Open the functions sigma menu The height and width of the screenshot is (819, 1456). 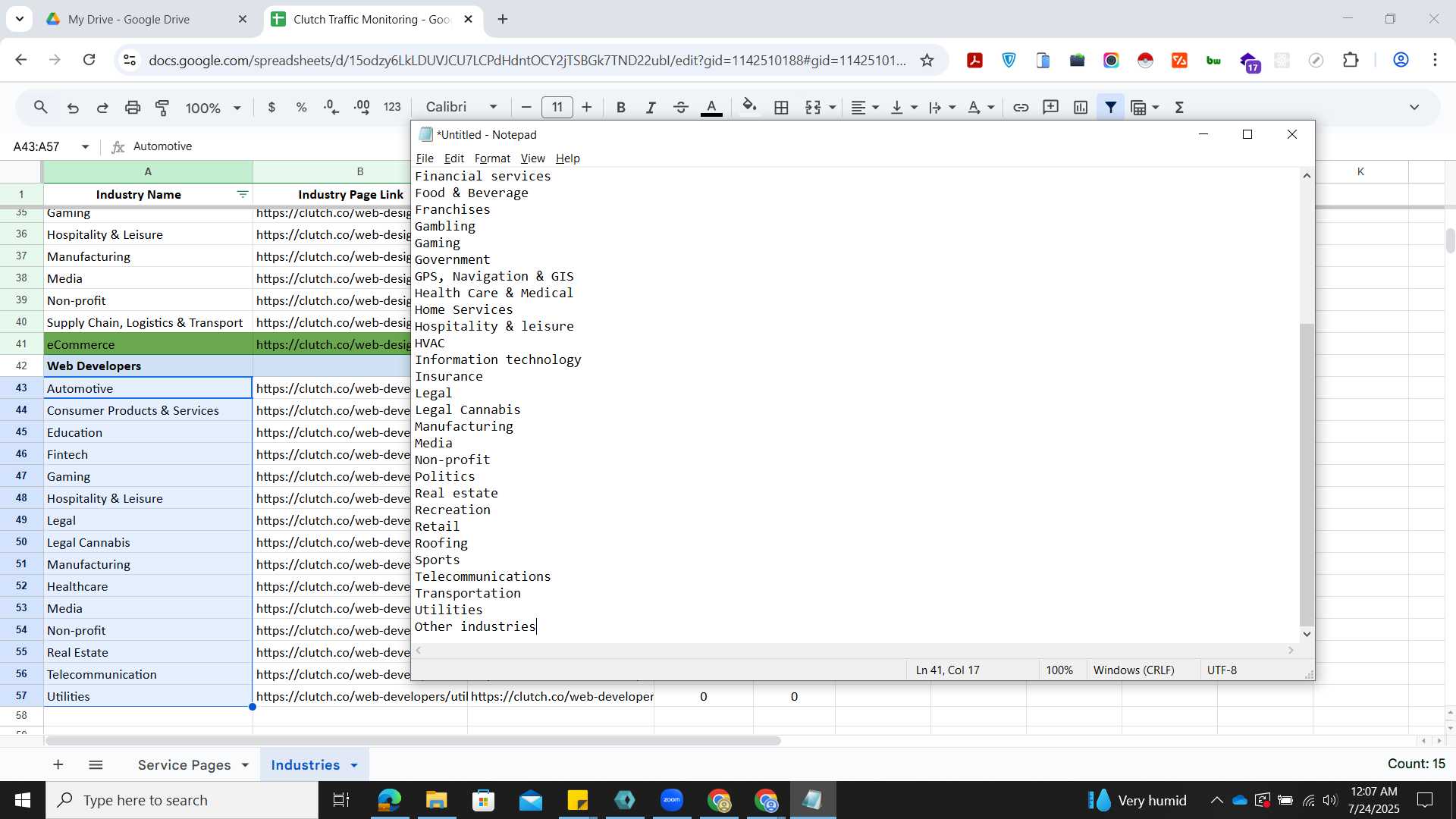[x=1179, y=108]
